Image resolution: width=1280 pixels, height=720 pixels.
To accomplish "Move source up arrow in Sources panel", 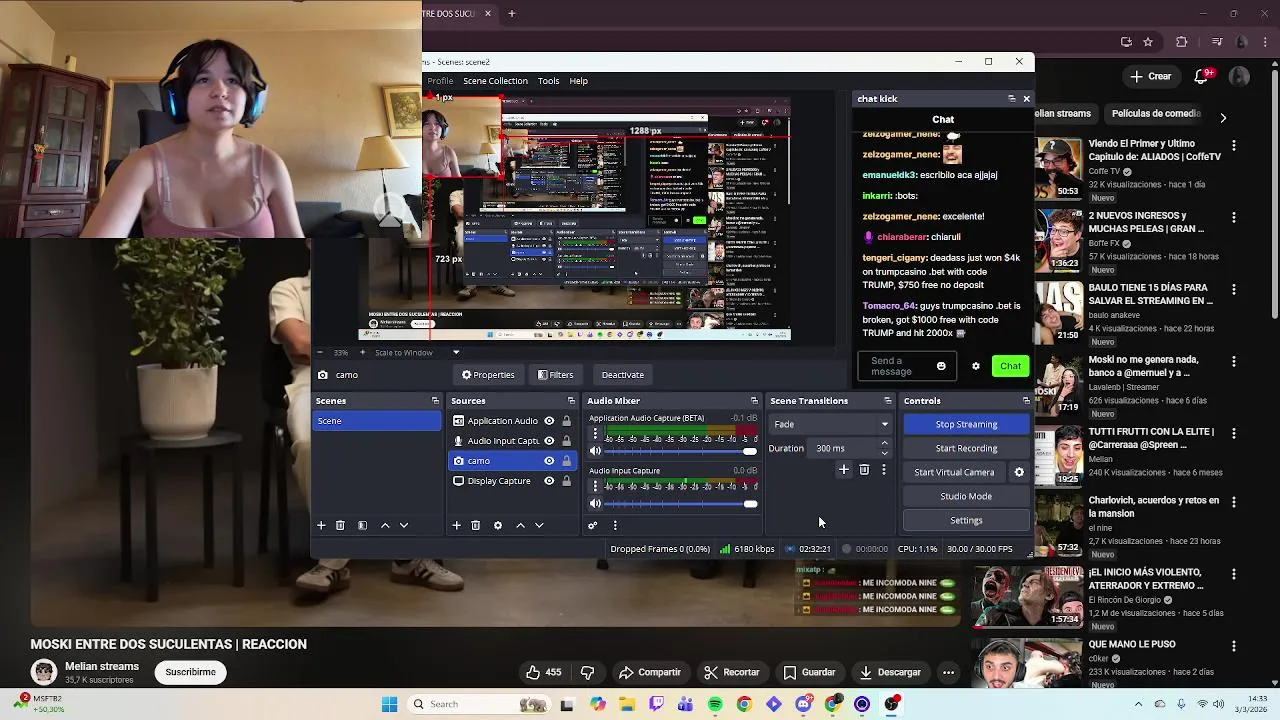I will tap(520, 525).
